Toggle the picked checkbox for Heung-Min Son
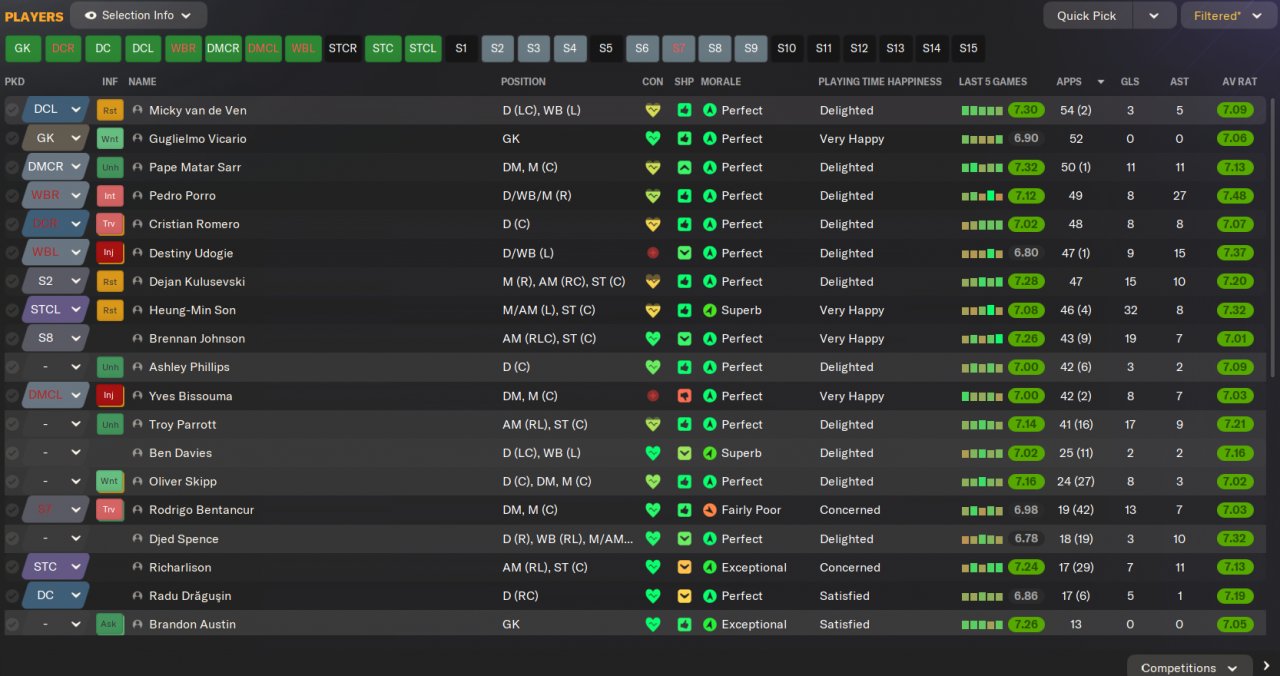 (12, 310)
